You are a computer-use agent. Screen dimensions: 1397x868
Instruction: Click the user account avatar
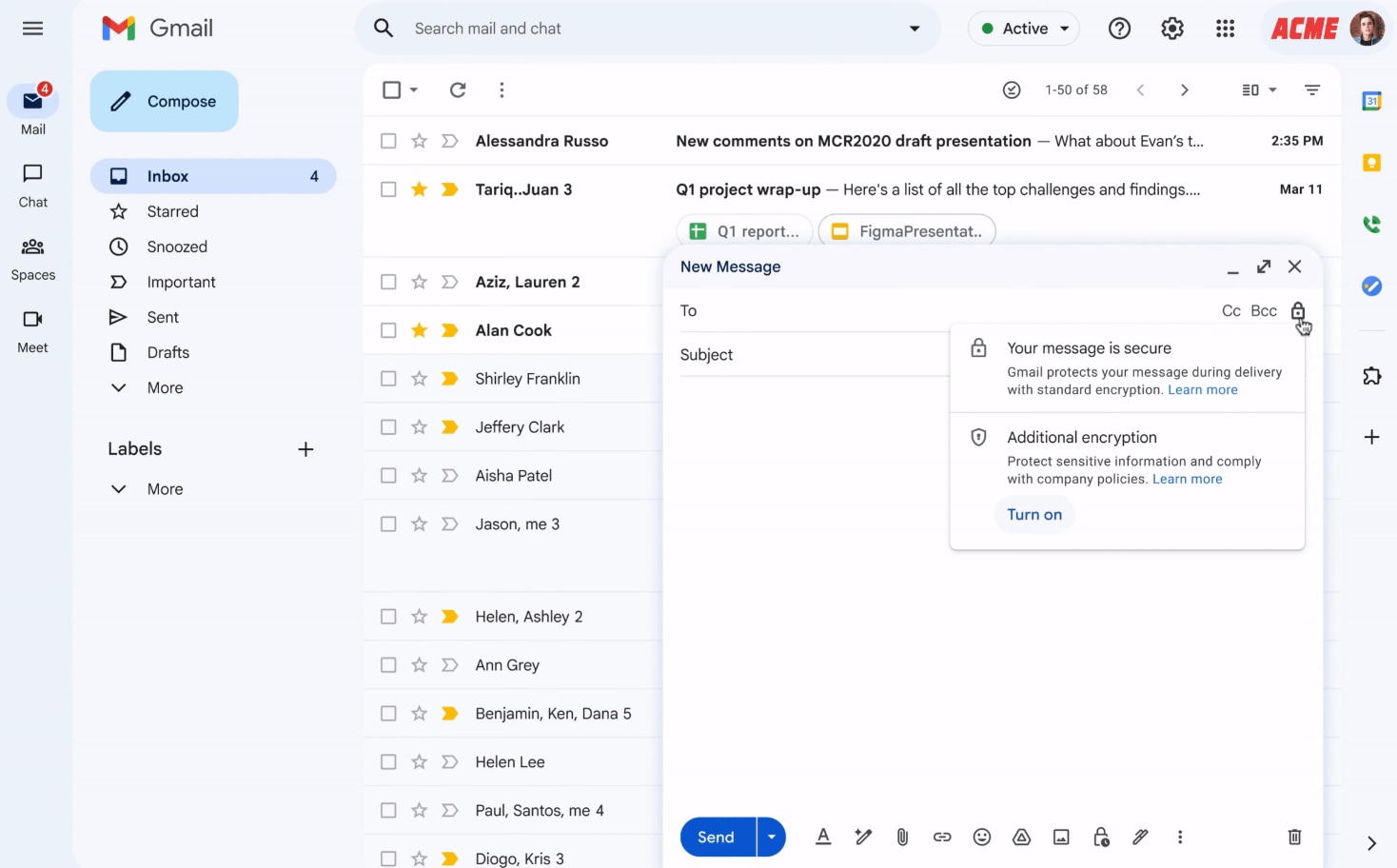(1367, 29)
